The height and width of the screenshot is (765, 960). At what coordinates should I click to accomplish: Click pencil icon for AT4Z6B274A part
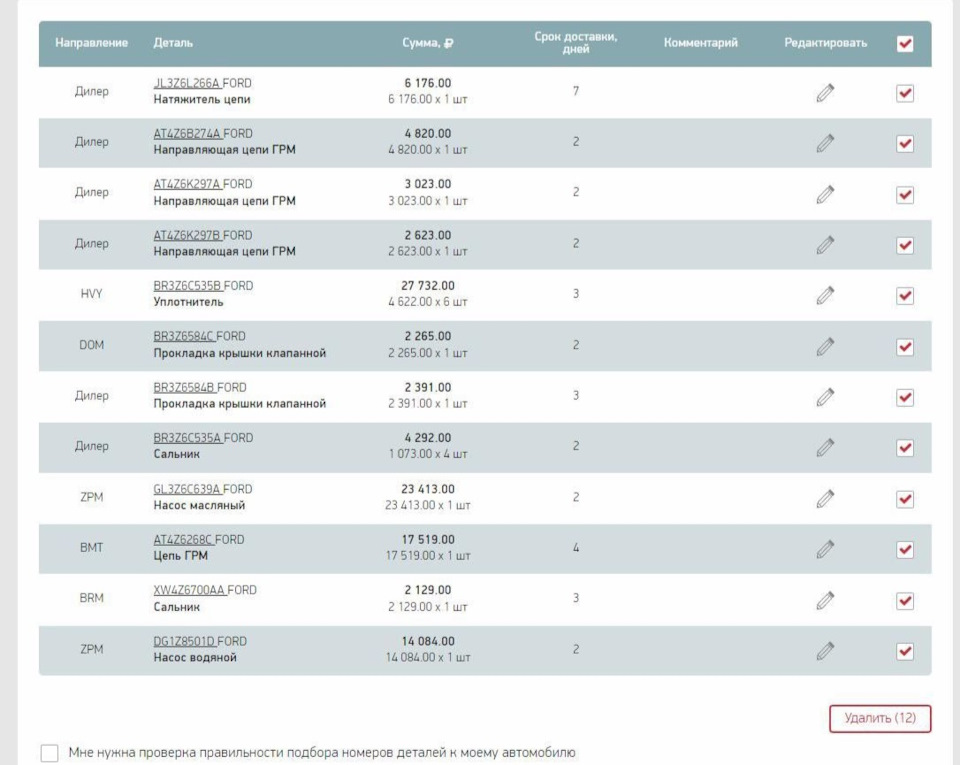click(x=824, y=143)
